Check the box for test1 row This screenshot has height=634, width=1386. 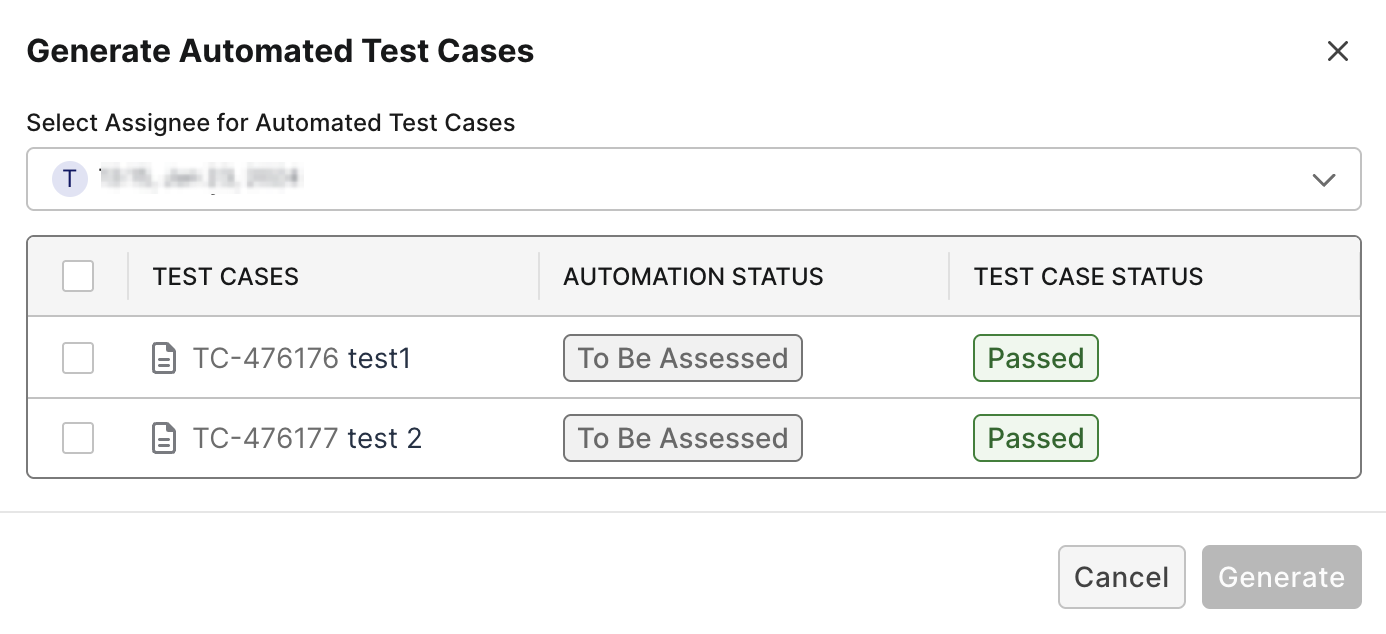click(x=78, y=358)
